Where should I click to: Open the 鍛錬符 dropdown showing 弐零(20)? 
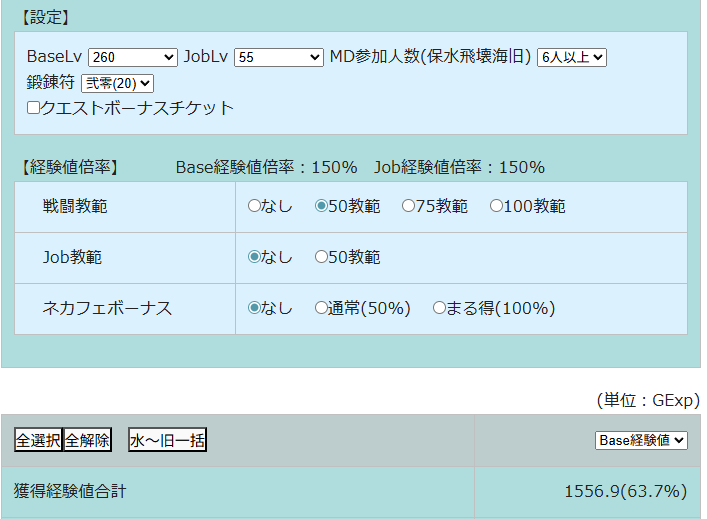[x=117, y=84]
